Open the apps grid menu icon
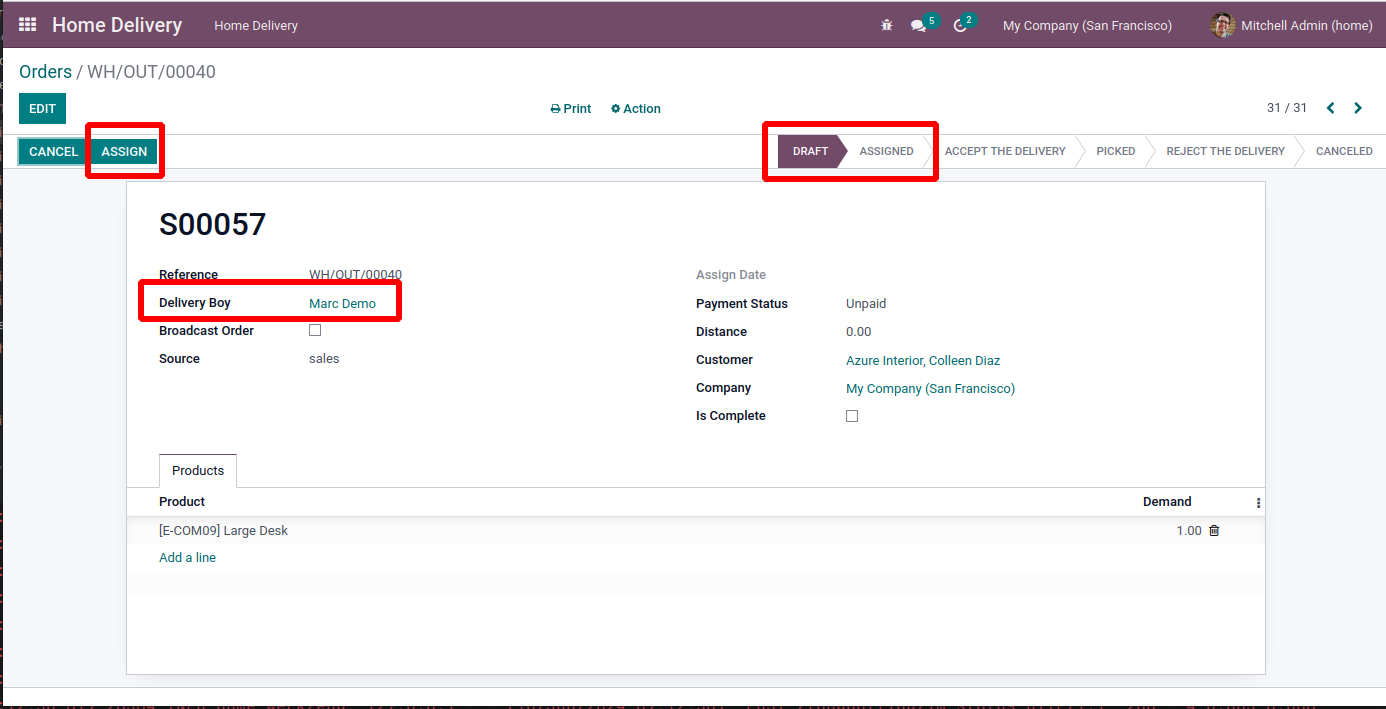This screenshot has height=709, width=1386. click(x=27, y=25)
